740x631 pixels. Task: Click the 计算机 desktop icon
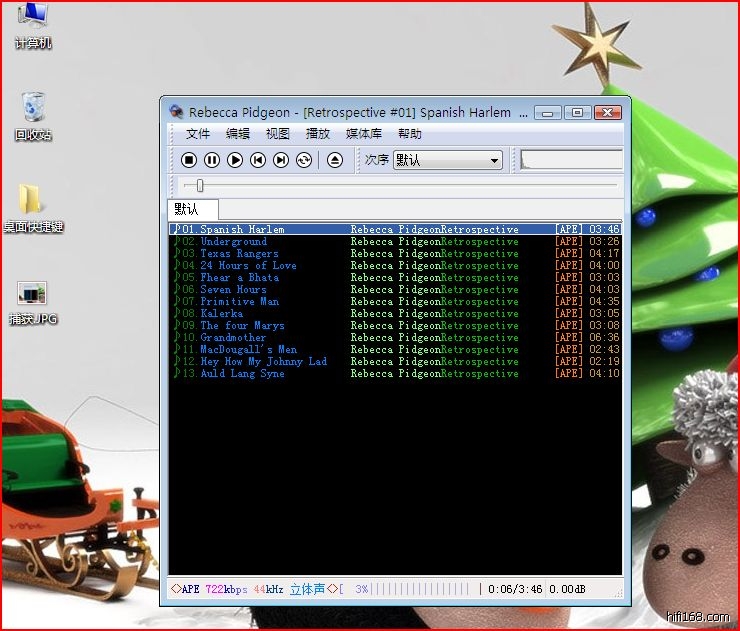(x=33, y=25)
